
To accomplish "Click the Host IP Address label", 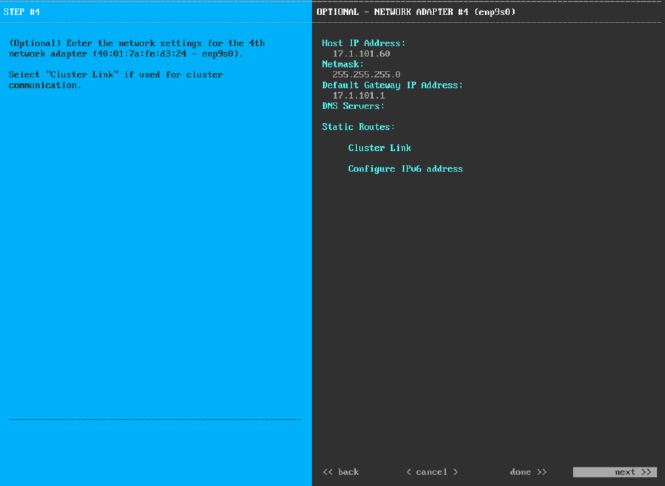I will point(363,46).
